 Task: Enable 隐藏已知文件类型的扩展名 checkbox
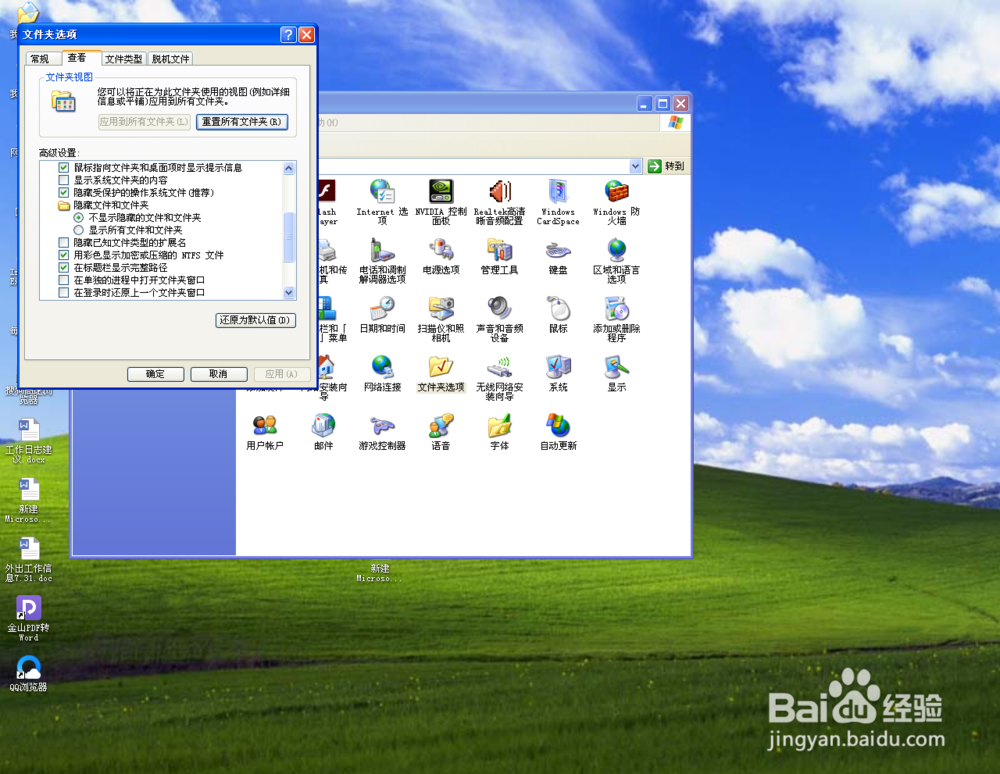[64, 242]
